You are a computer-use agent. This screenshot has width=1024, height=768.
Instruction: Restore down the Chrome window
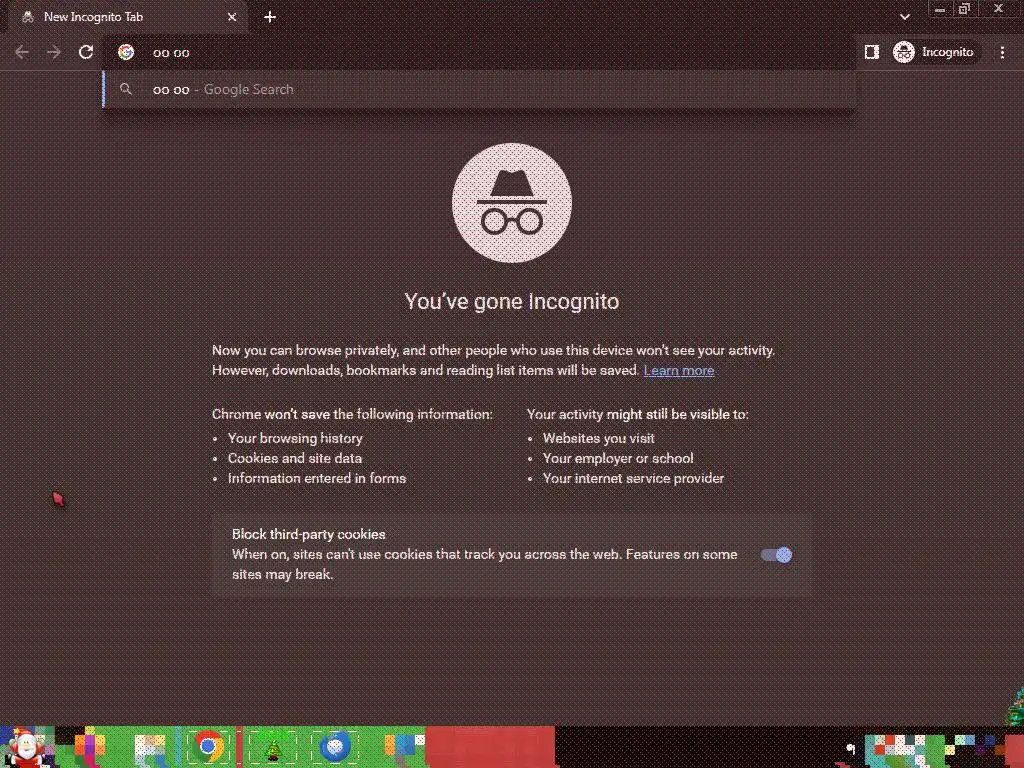point(965,9)
